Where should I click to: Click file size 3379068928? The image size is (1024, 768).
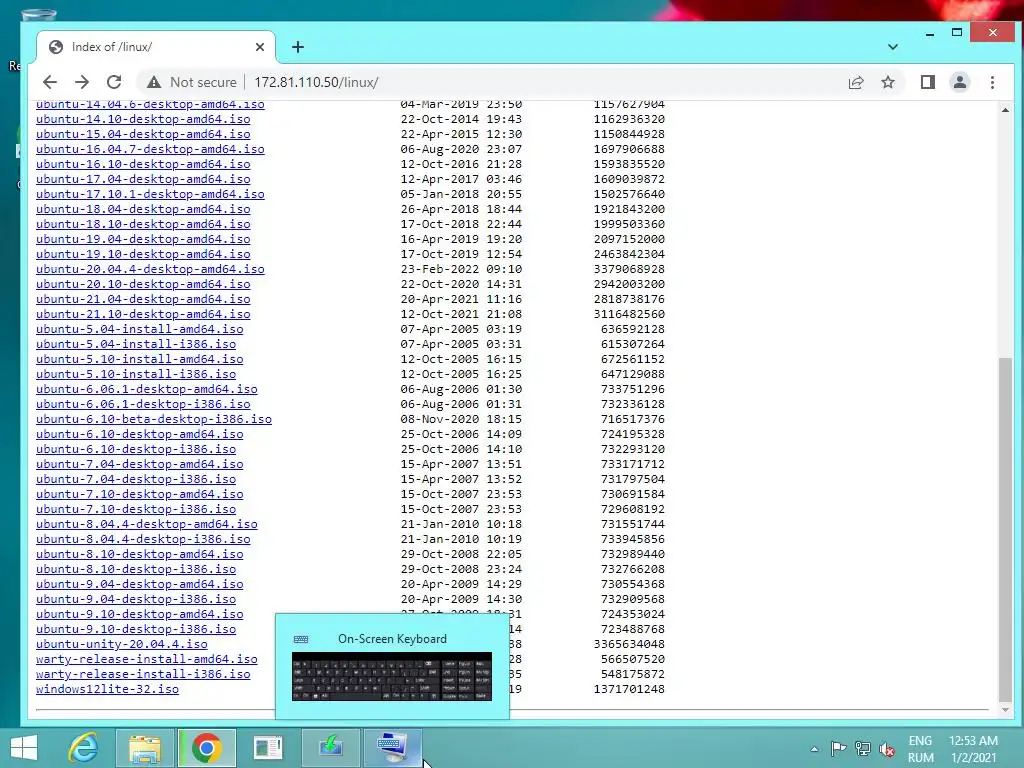(629, 270)
